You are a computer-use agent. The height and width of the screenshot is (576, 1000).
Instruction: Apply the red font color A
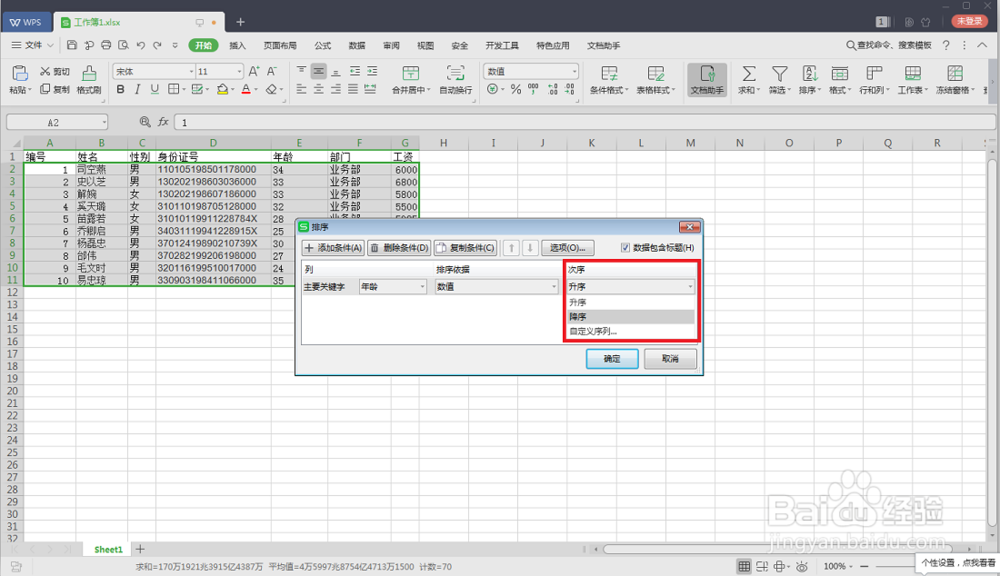tap(246, 89)
